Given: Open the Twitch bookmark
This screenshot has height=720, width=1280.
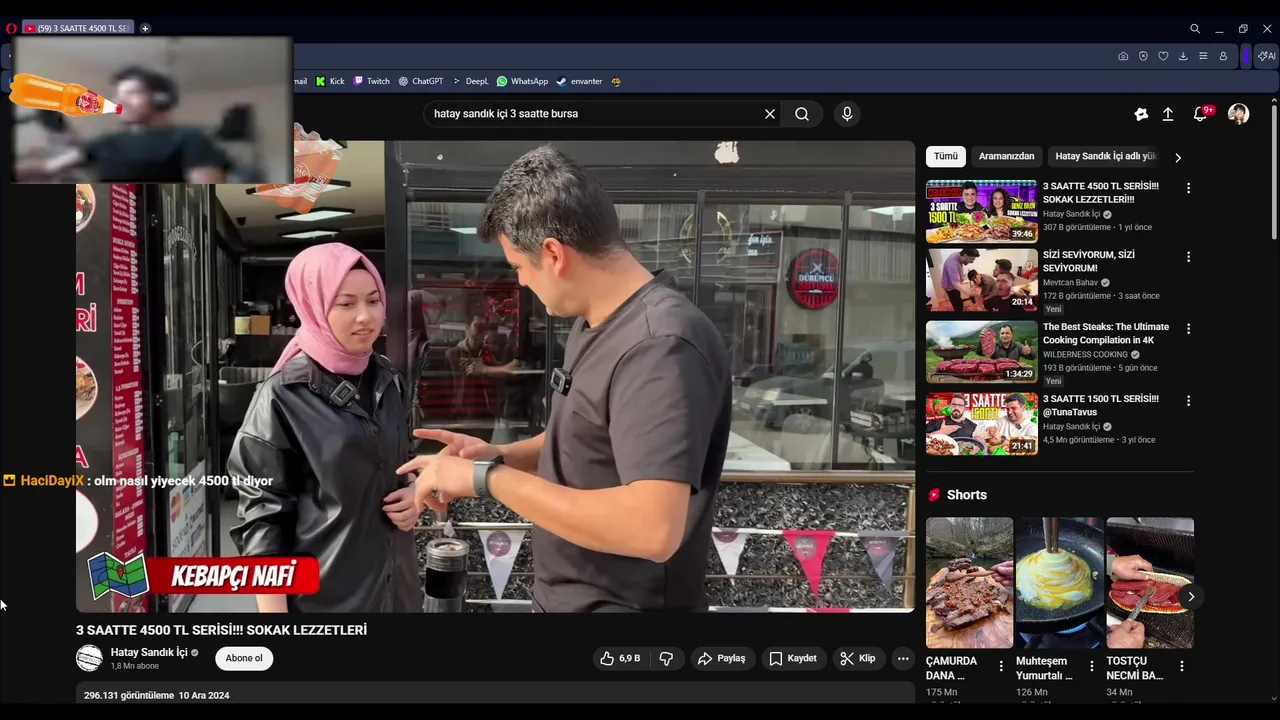Looking at the screenshot, I should point(371,82).
